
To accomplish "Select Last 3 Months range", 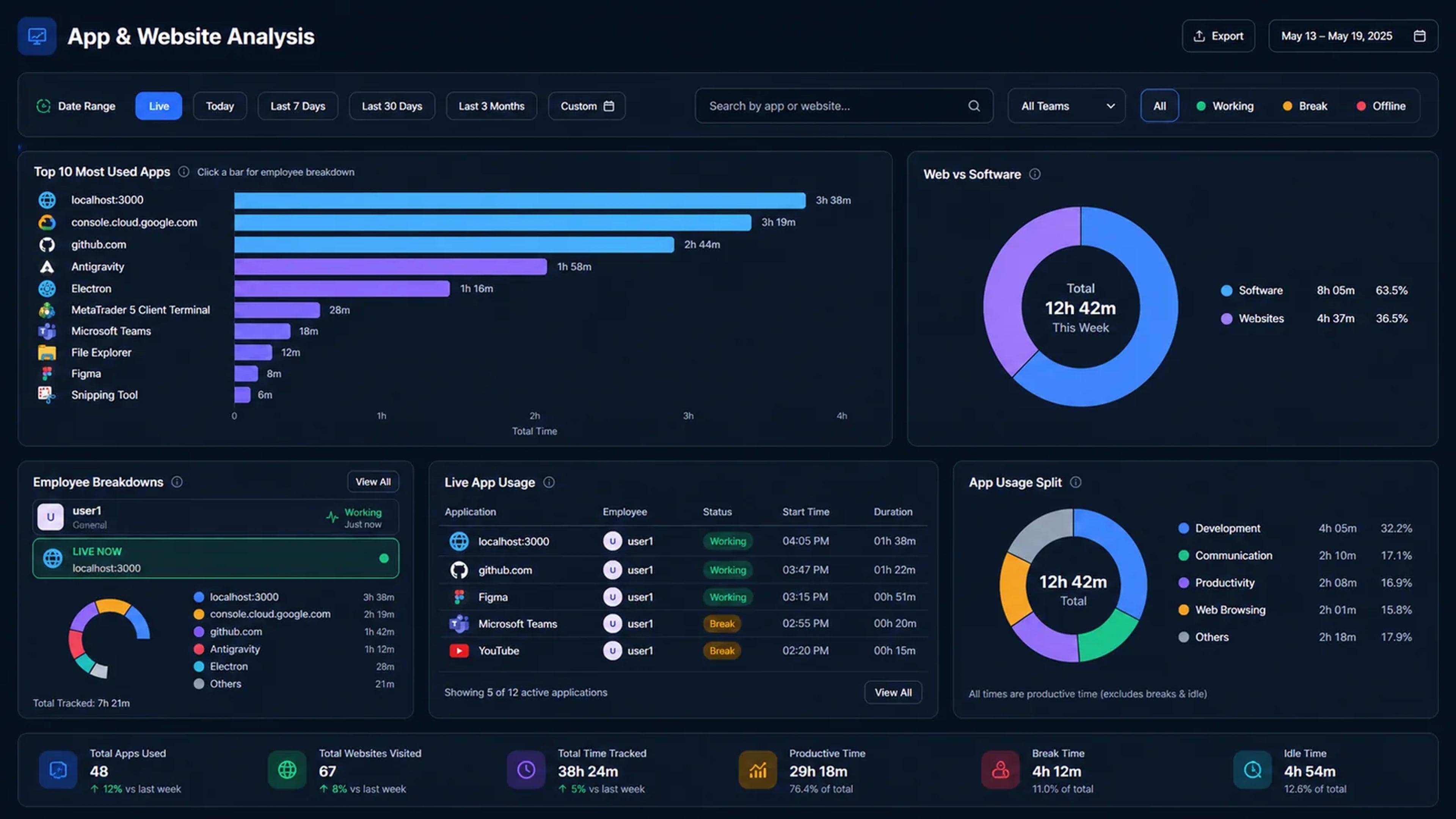I will click(x=491, y=106).
